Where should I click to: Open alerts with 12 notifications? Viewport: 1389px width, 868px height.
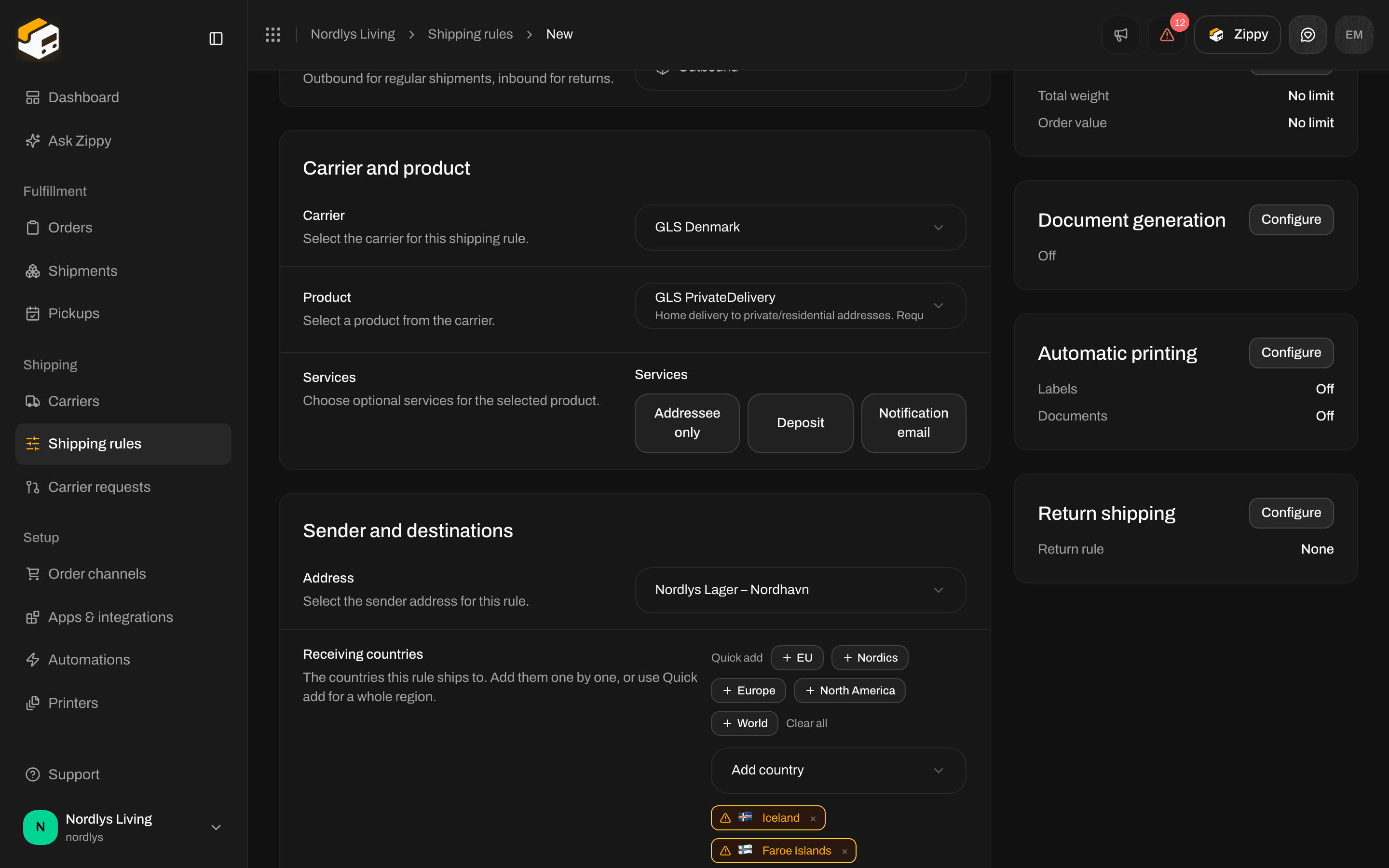point(1167,34)
